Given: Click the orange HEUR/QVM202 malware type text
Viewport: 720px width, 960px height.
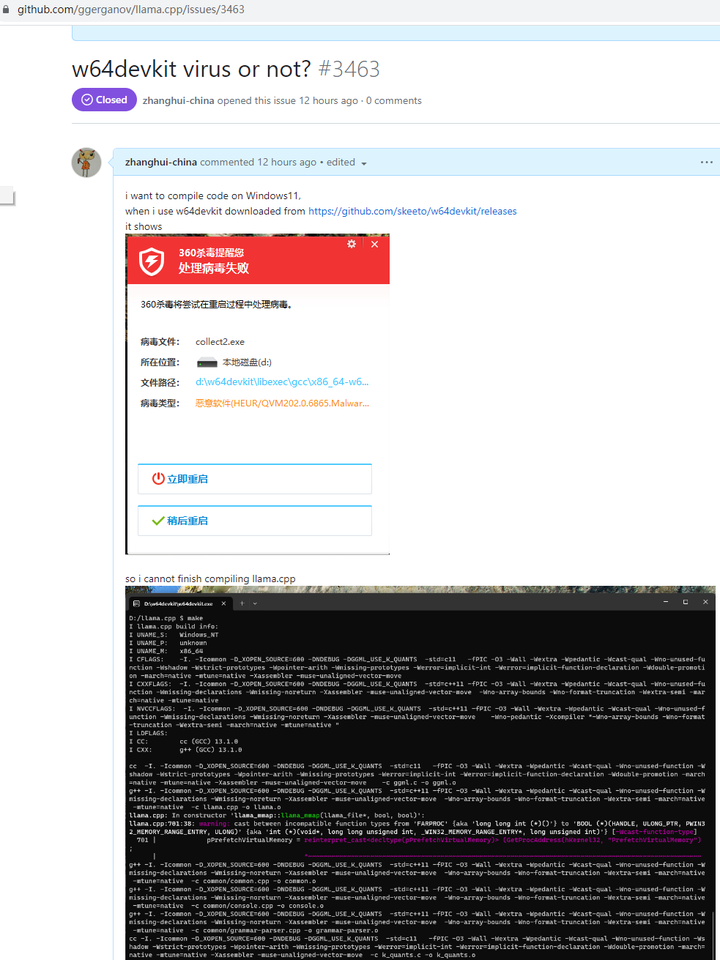Looking at the screenshot, I should pos(282,403).
